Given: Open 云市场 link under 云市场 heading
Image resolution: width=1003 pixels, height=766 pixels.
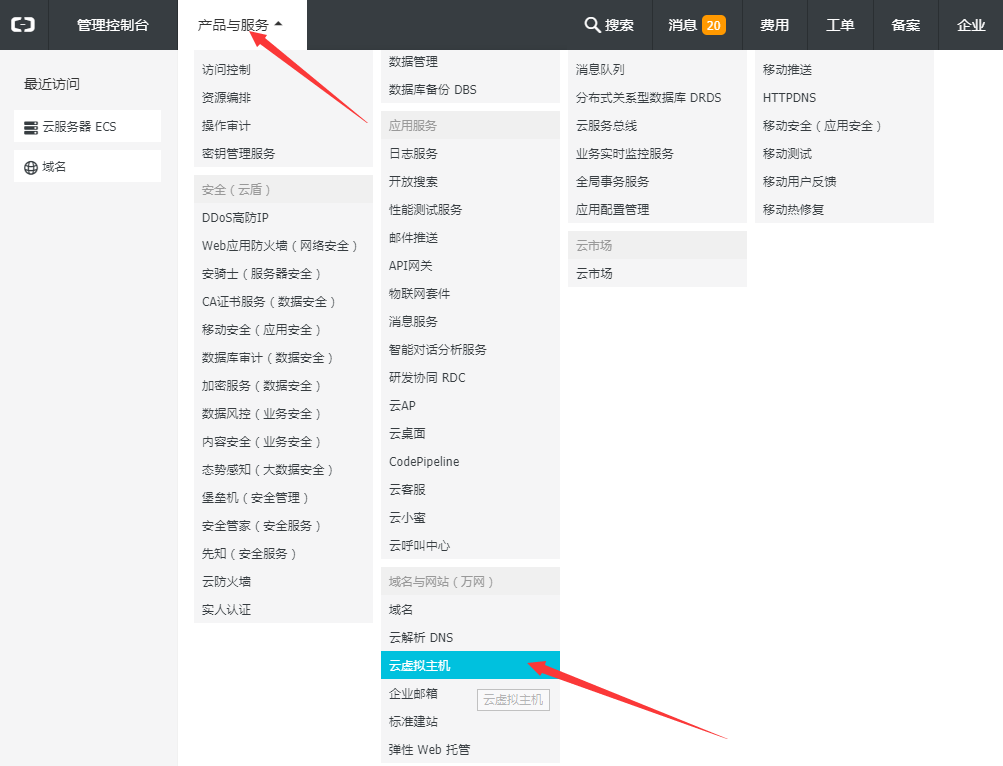Looking at the screenshot, I should (x=594, y=274).
